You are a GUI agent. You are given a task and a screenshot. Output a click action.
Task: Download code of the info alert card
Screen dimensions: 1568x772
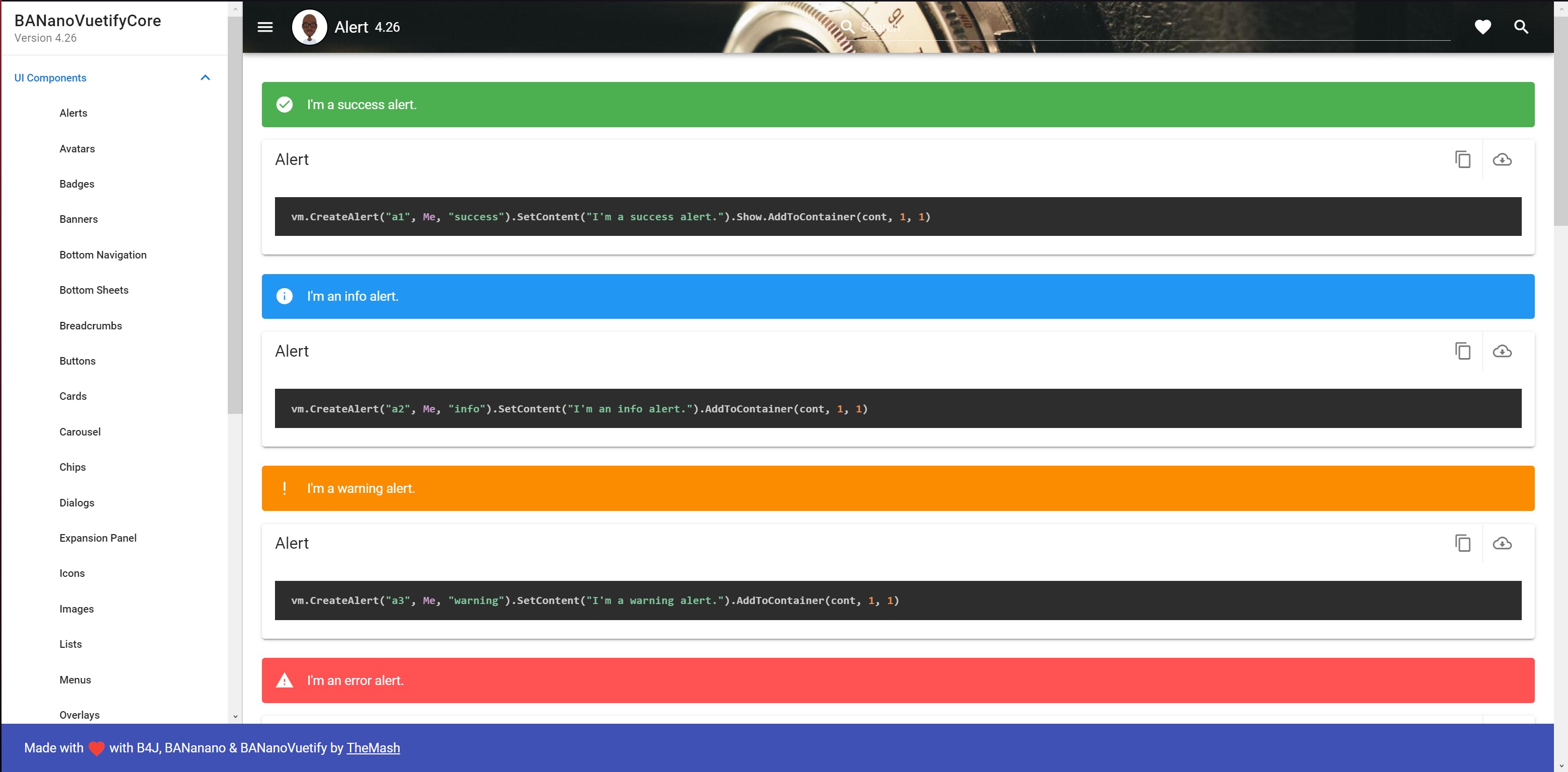pyautogui.click(x=1502, y=351)
